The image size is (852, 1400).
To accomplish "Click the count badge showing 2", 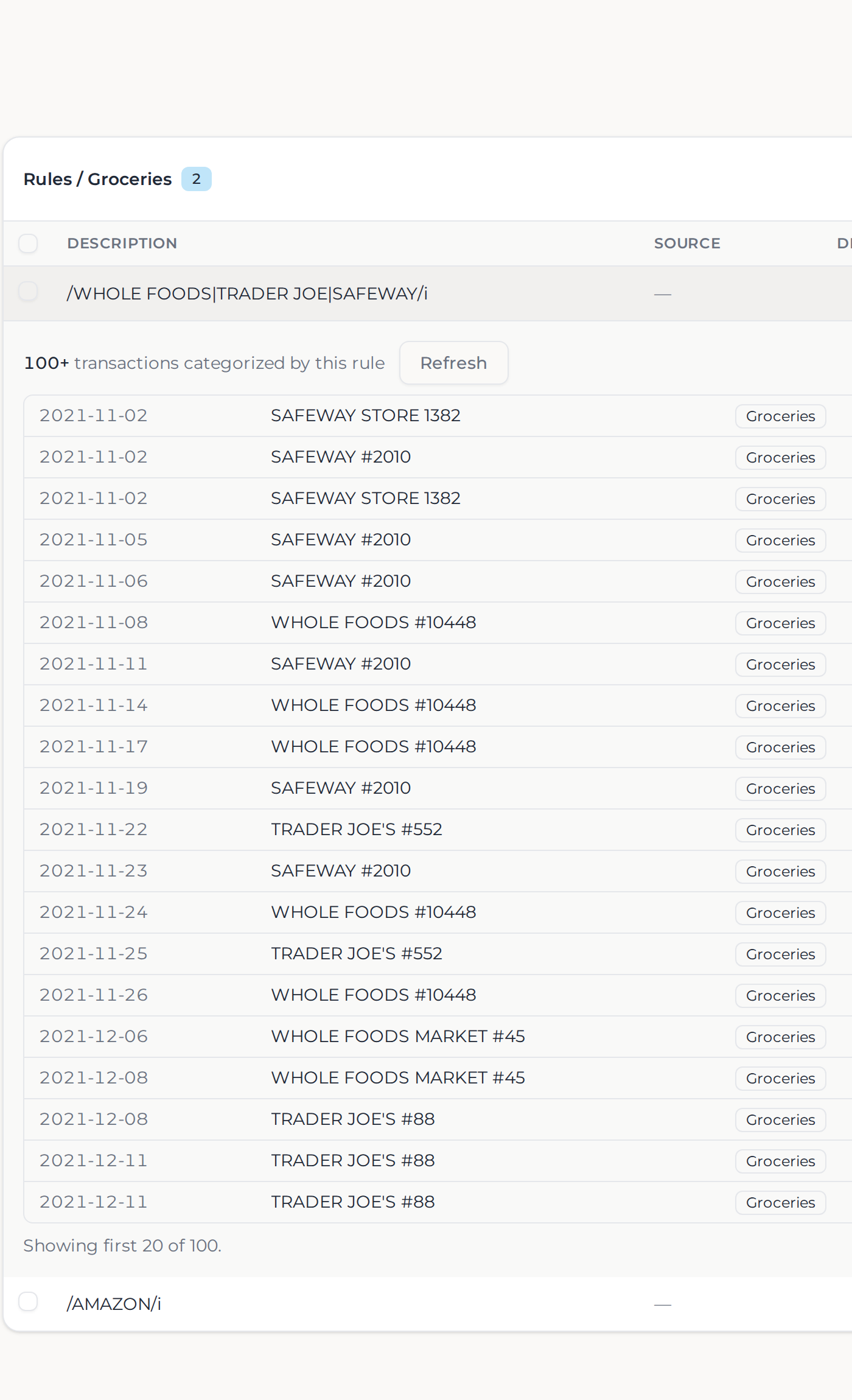I will [x=197, y=179].
